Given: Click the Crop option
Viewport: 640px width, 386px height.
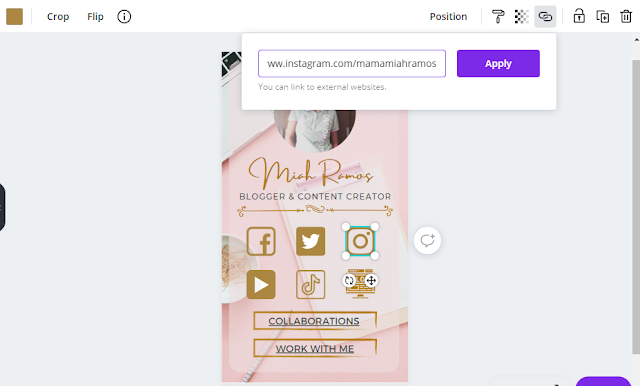Looking at the screenshot, I should click(x=58, y=17).
